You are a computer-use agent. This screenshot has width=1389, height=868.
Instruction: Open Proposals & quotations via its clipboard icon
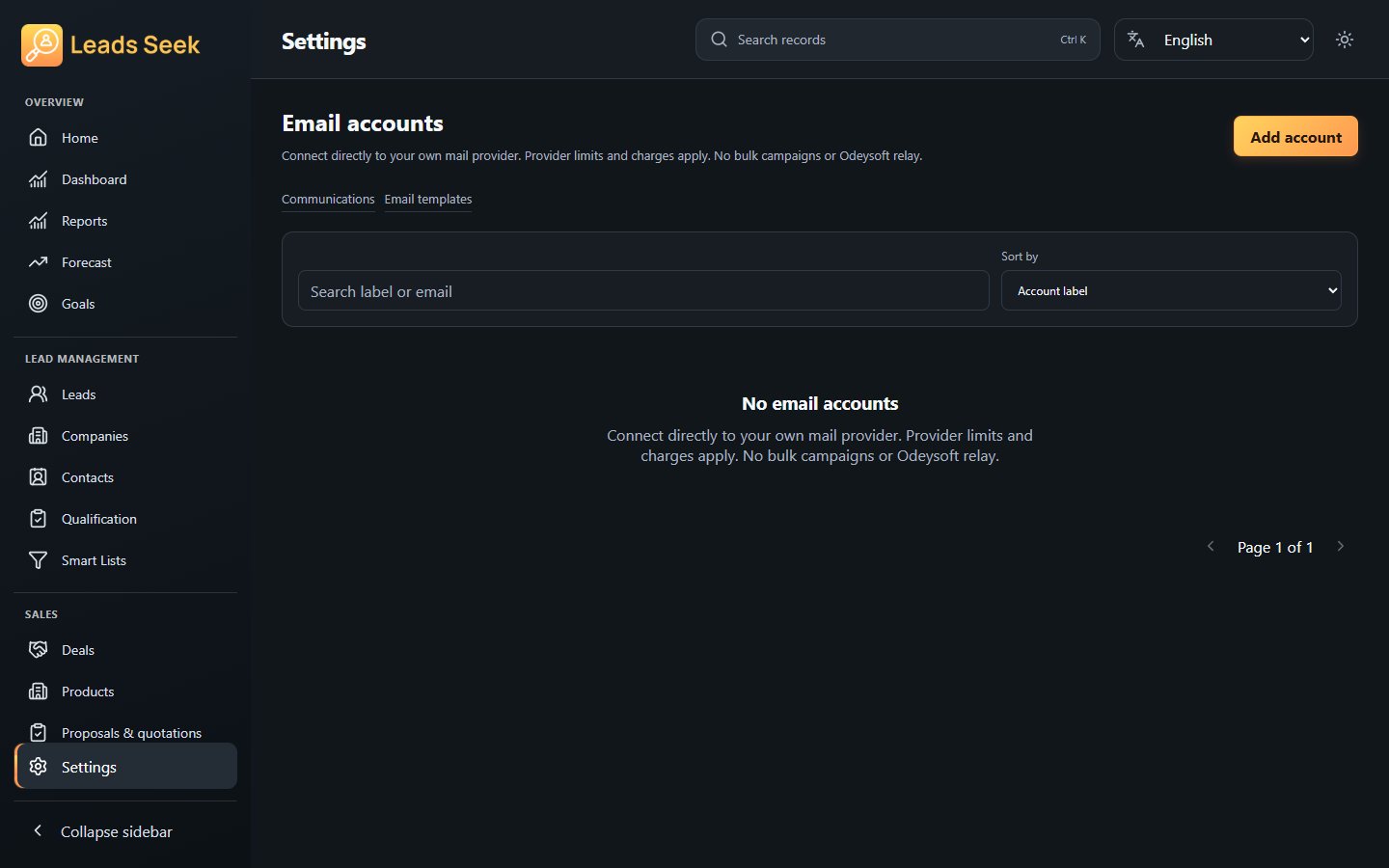tap(38, 733)
